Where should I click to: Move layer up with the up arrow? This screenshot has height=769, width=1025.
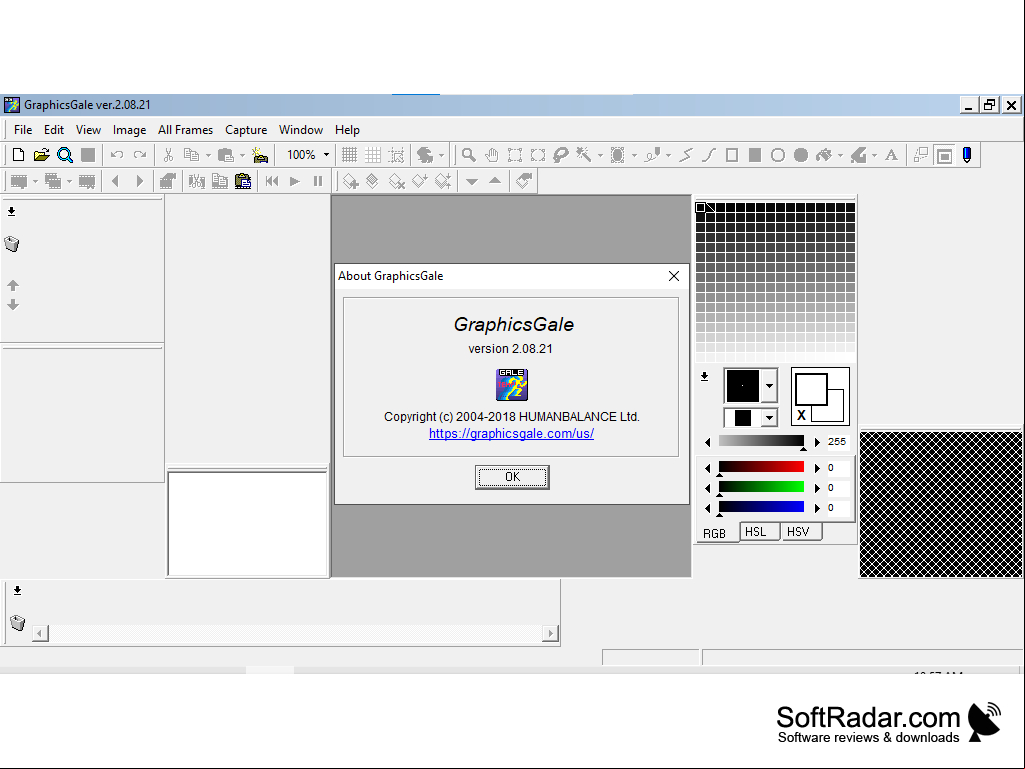click(13, 285)
